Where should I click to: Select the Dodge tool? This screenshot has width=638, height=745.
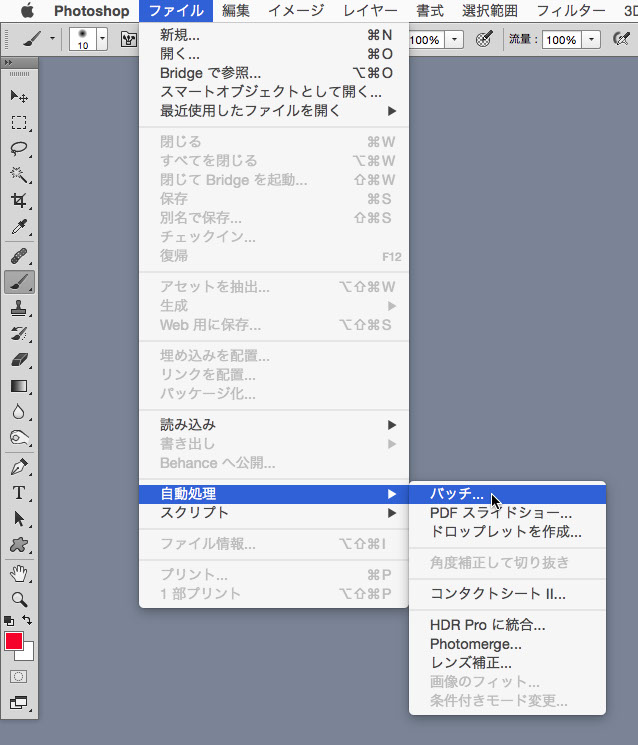point(19,437)
